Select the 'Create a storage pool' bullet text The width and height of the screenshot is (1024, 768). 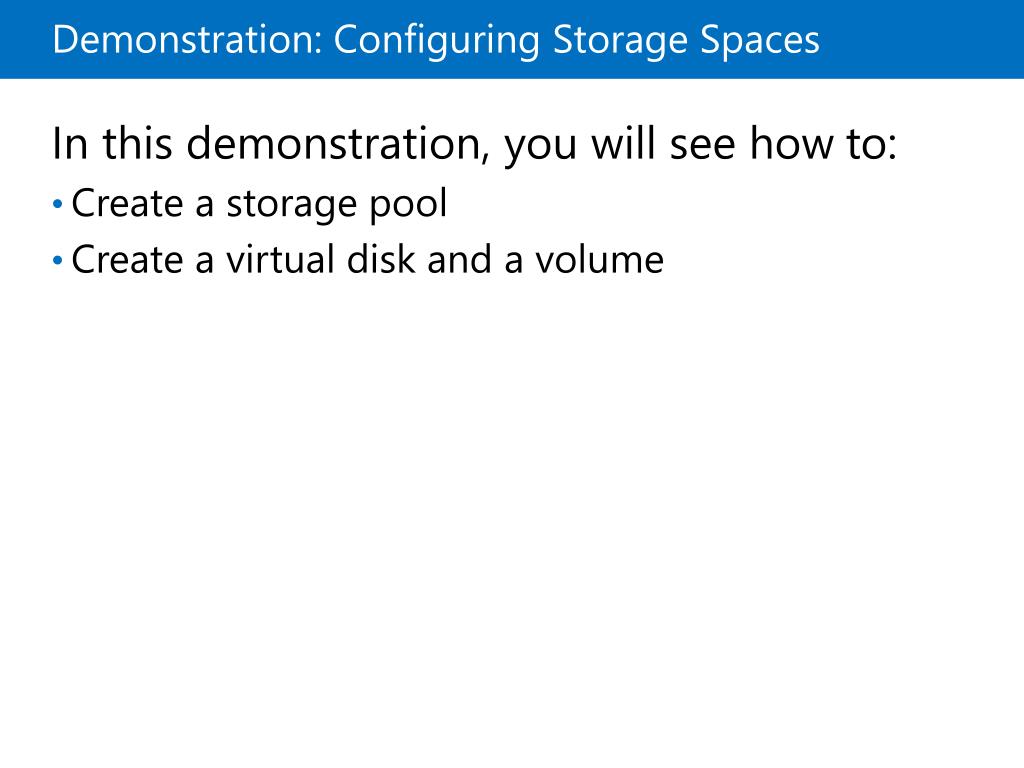(x=259, y=204)
